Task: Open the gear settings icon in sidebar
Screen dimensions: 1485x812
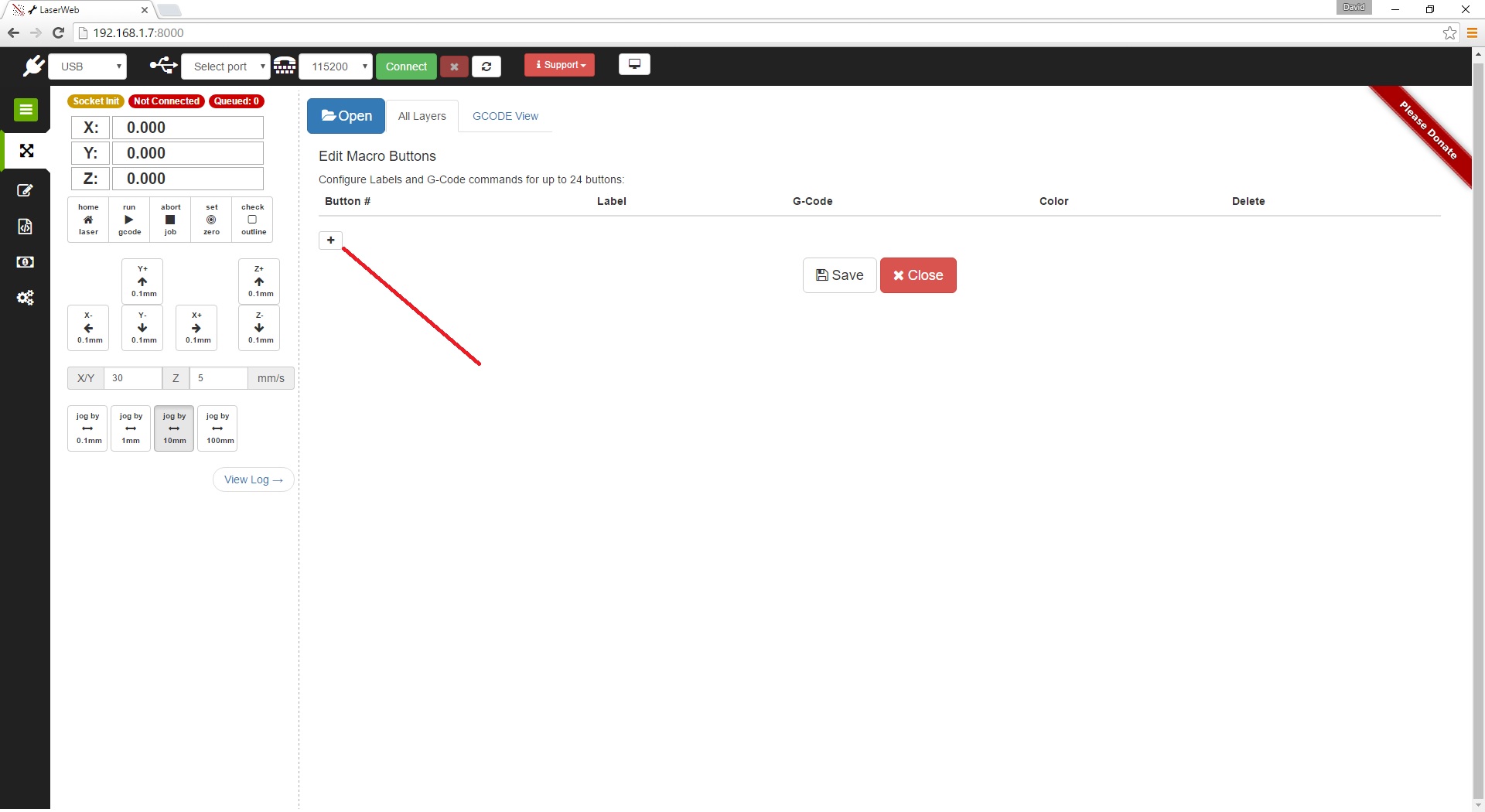Action: (26, 298)
